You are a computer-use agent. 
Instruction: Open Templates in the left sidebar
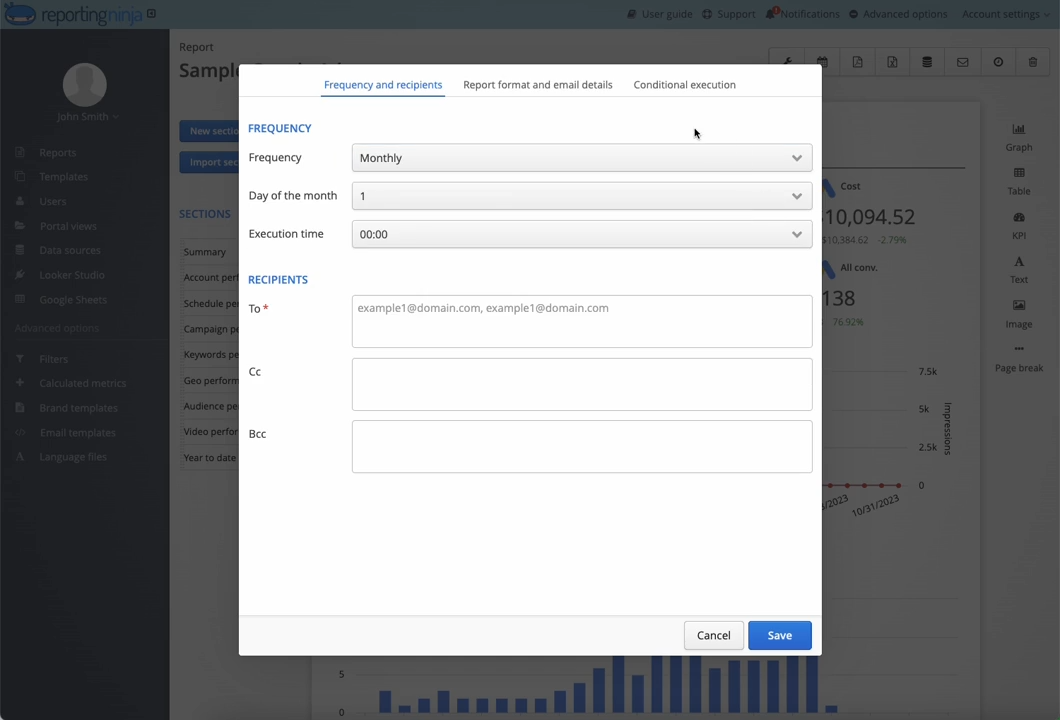(63, 176)
